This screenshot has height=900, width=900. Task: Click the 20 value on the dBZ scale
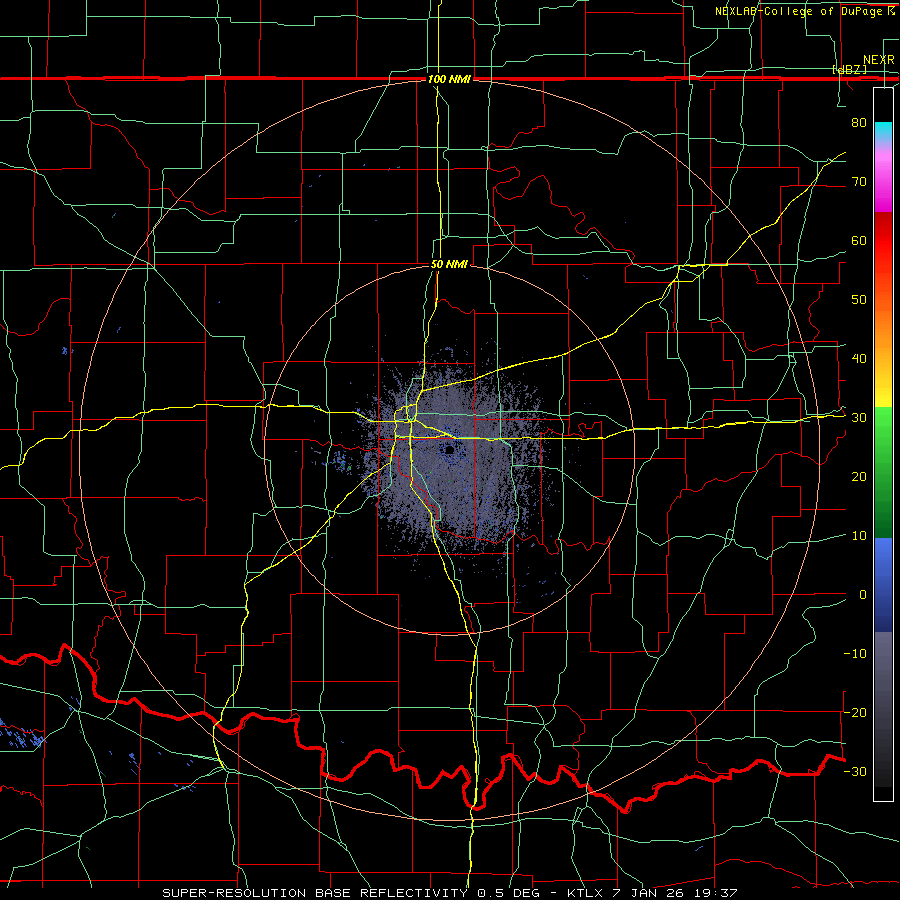pos(859,477)
